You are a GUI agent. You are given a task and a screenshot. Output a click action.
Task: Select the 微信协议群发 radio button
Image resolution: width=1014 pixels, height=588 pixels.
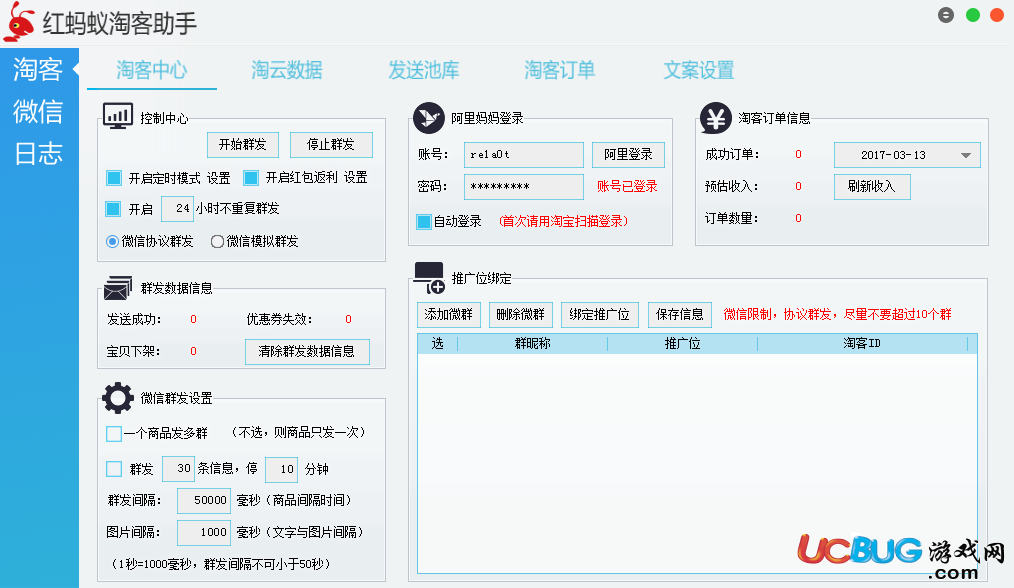(x=112, y=241)
